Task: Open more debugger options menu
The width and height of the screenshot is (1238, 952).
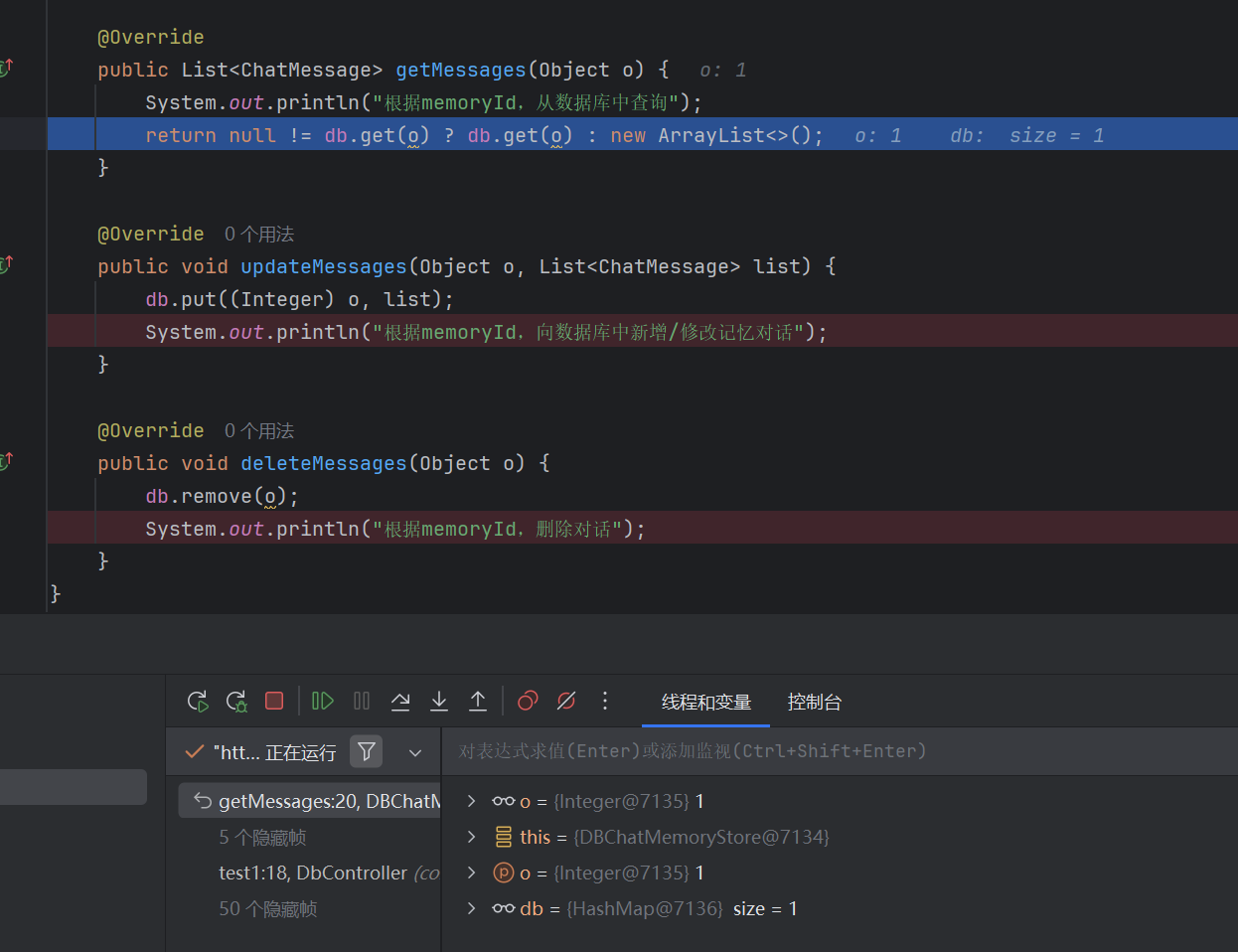Action: [x=605, y=702]
